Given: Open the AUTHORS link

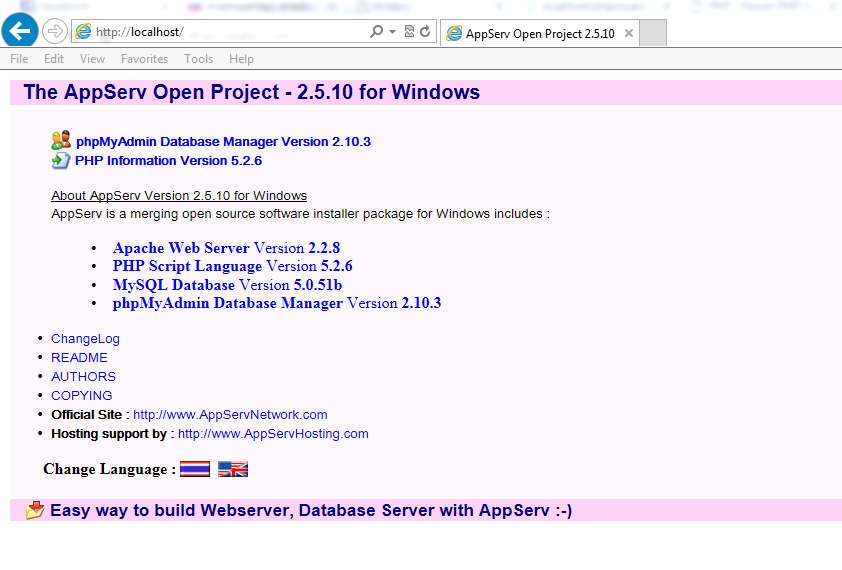Looking at the screenshot, I should (x=83, y=377).
